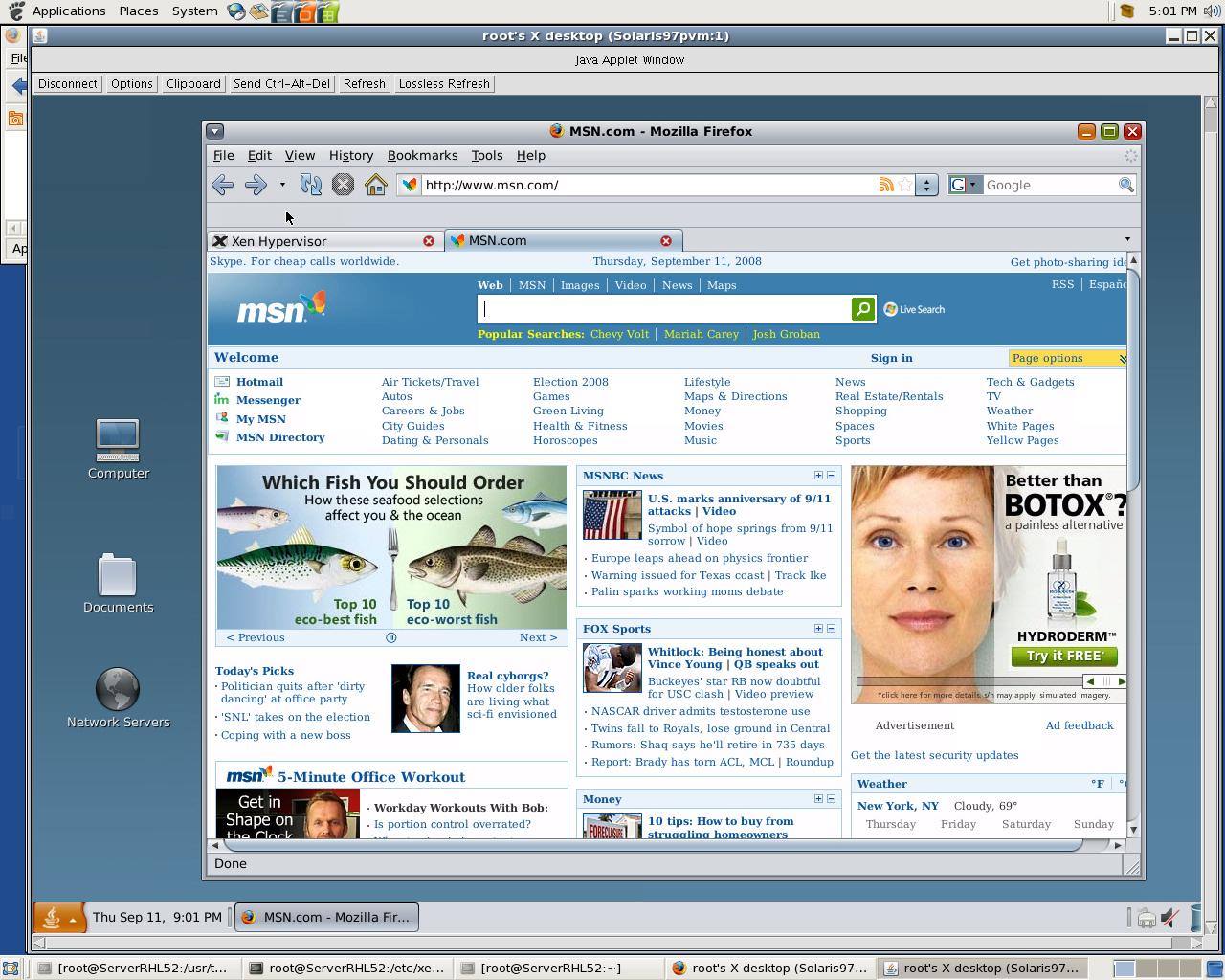Close the Xen Hypervisor tab
1225x980 pixels.
pos(429,241)
